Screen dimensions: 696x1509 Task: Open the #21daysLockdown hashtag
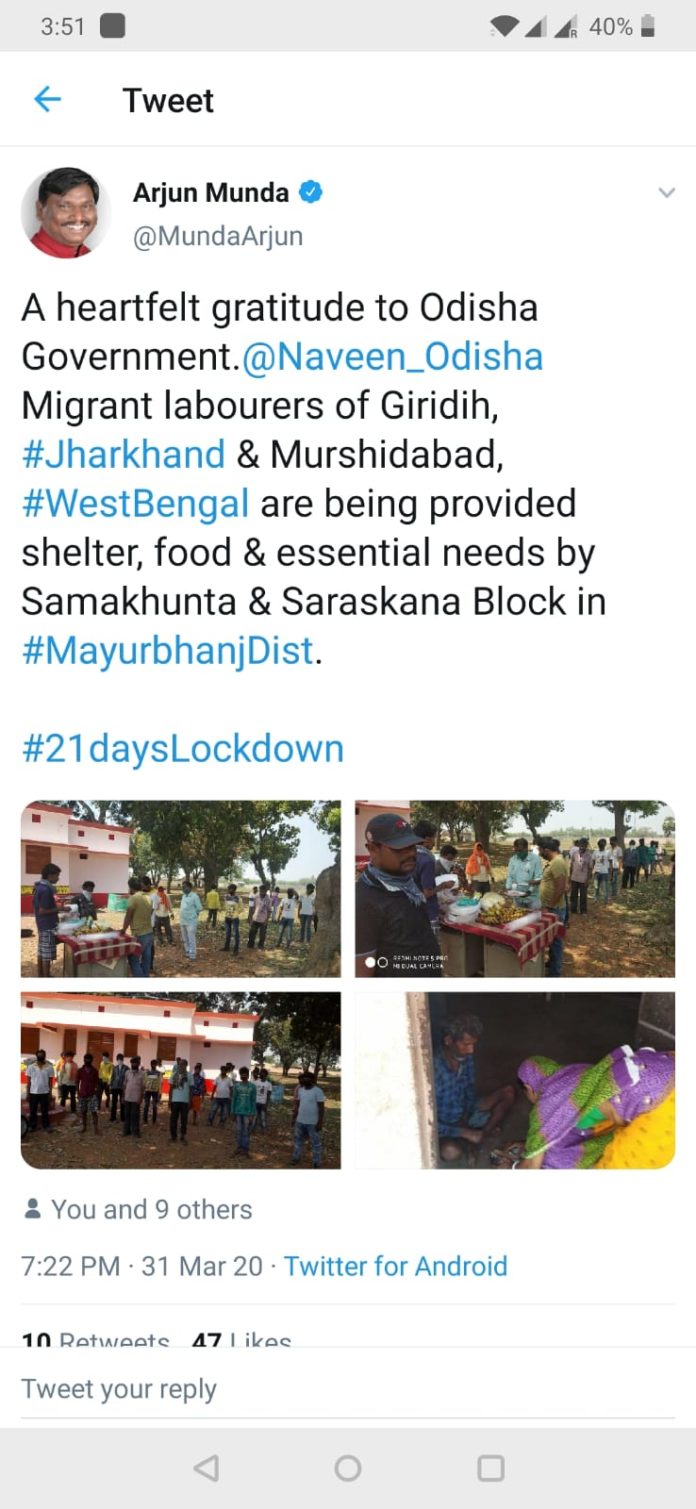(183, 748)
